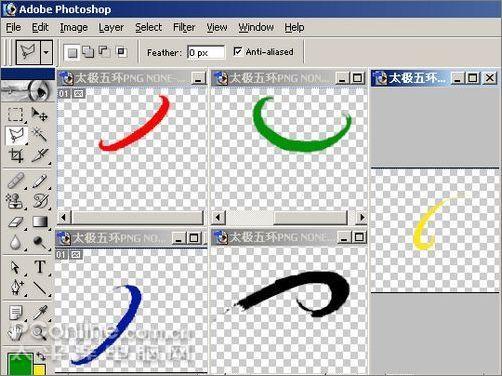This screenshot has height=376, width=502.
Task: Open the Window menu
Action: click(x=256, y=27)
